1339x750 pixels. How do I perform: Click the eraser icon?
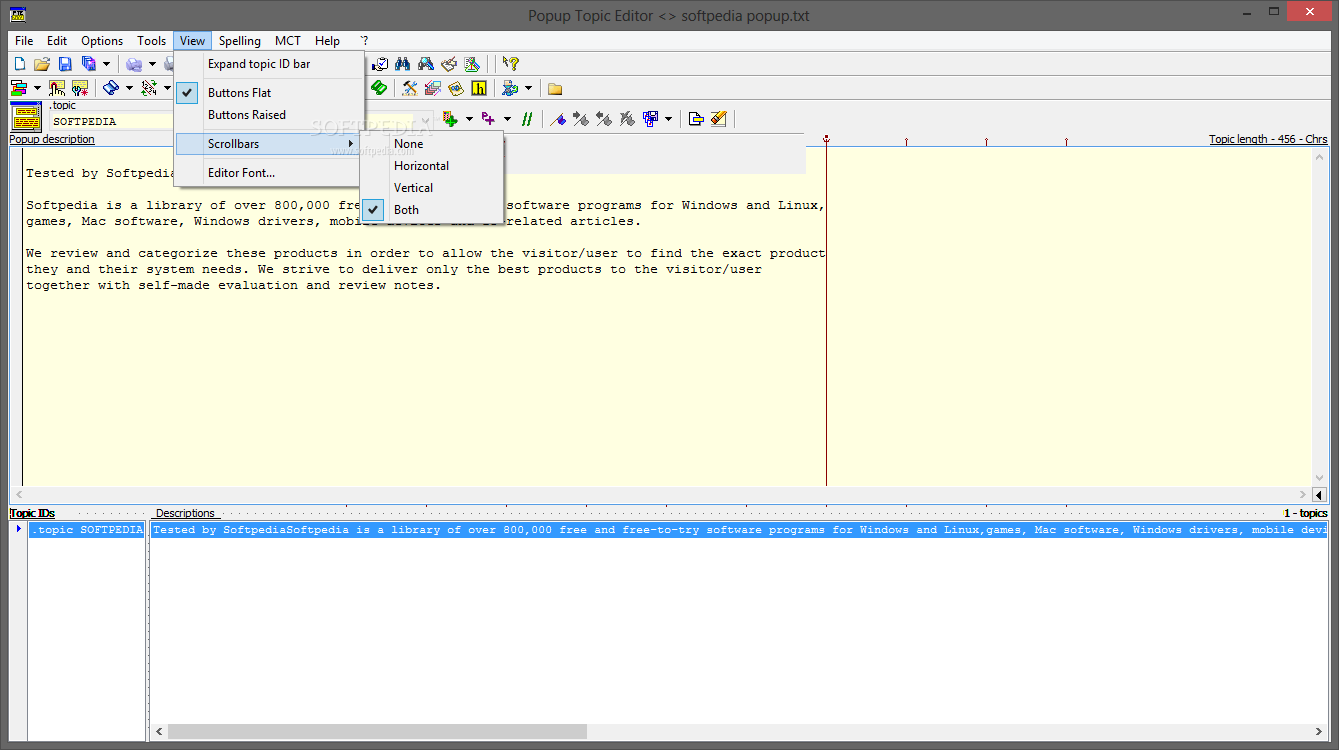coord(719,119)
